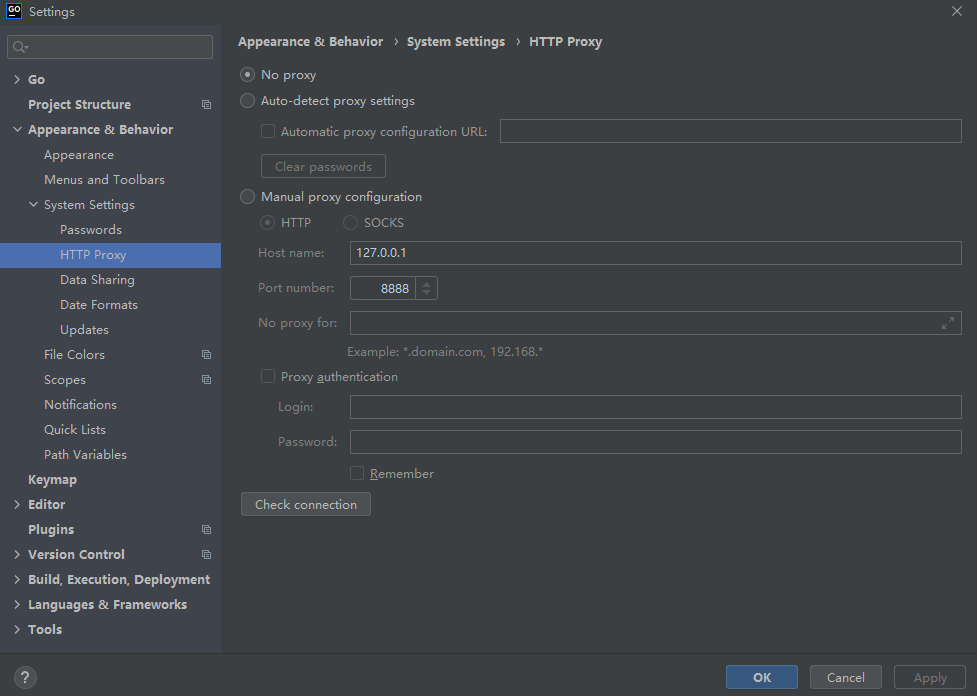Expand the Editor settings section
Image resolution: width=977 pixels, height=696 pixels.
pos(17,505)
